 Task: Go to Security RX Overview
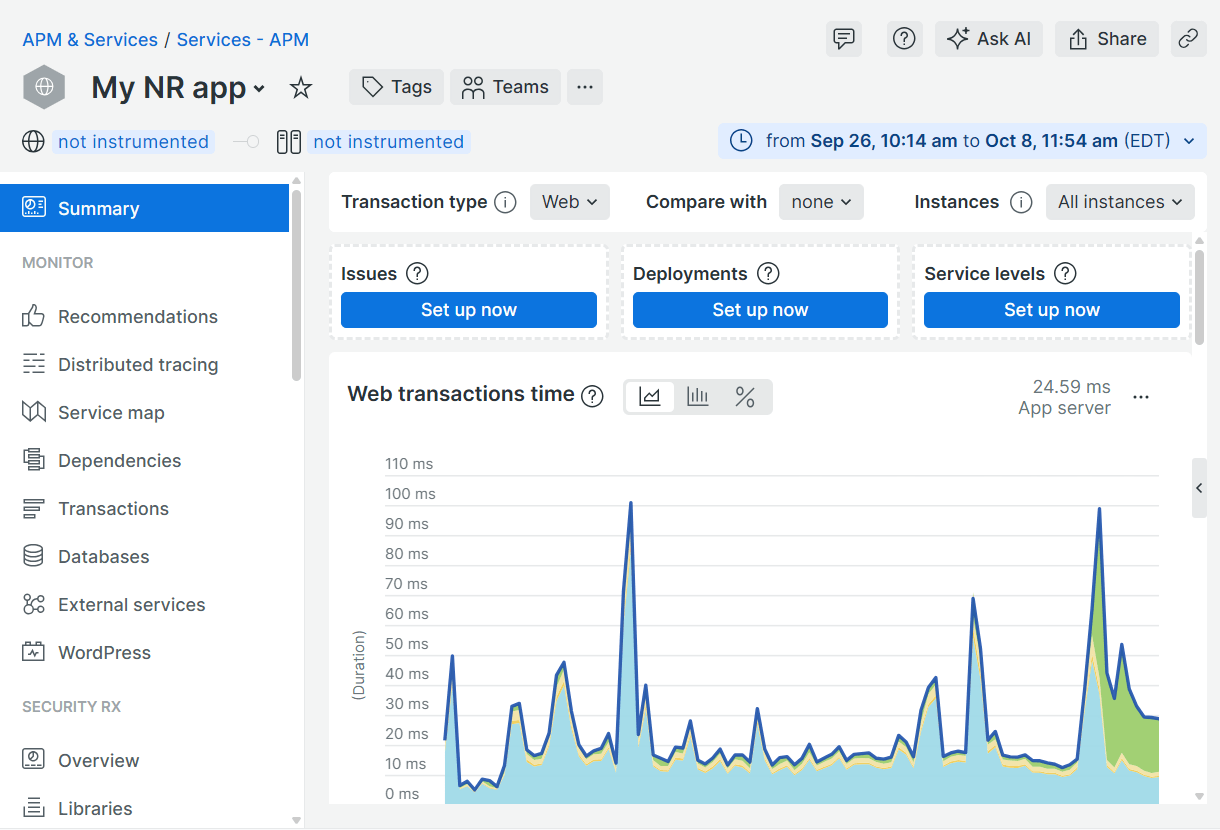coord(98,761)
